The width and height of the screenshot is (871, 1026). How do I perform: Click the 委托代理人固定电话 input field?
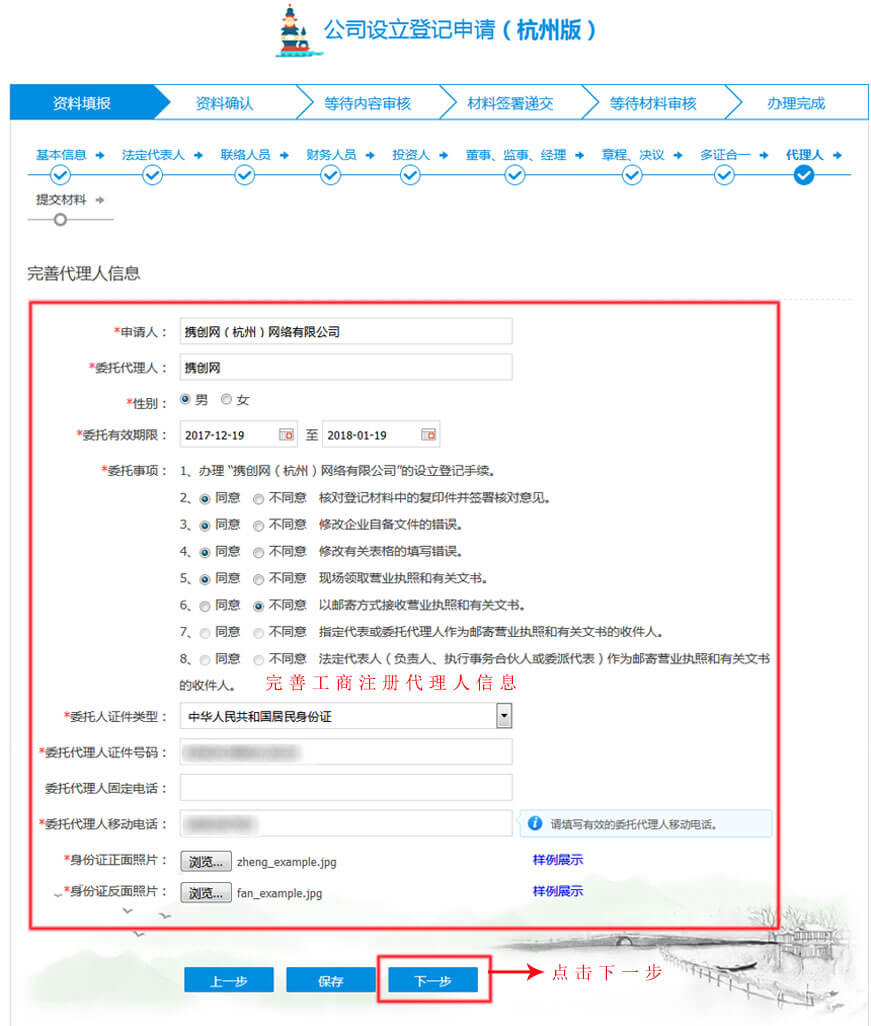point(345,787)
